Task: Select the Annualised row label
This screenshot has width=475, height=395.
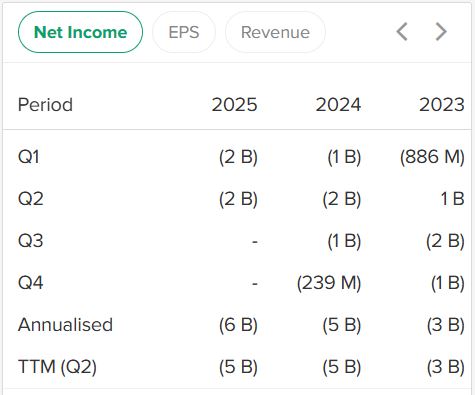Action: click(x=65, y=325)
